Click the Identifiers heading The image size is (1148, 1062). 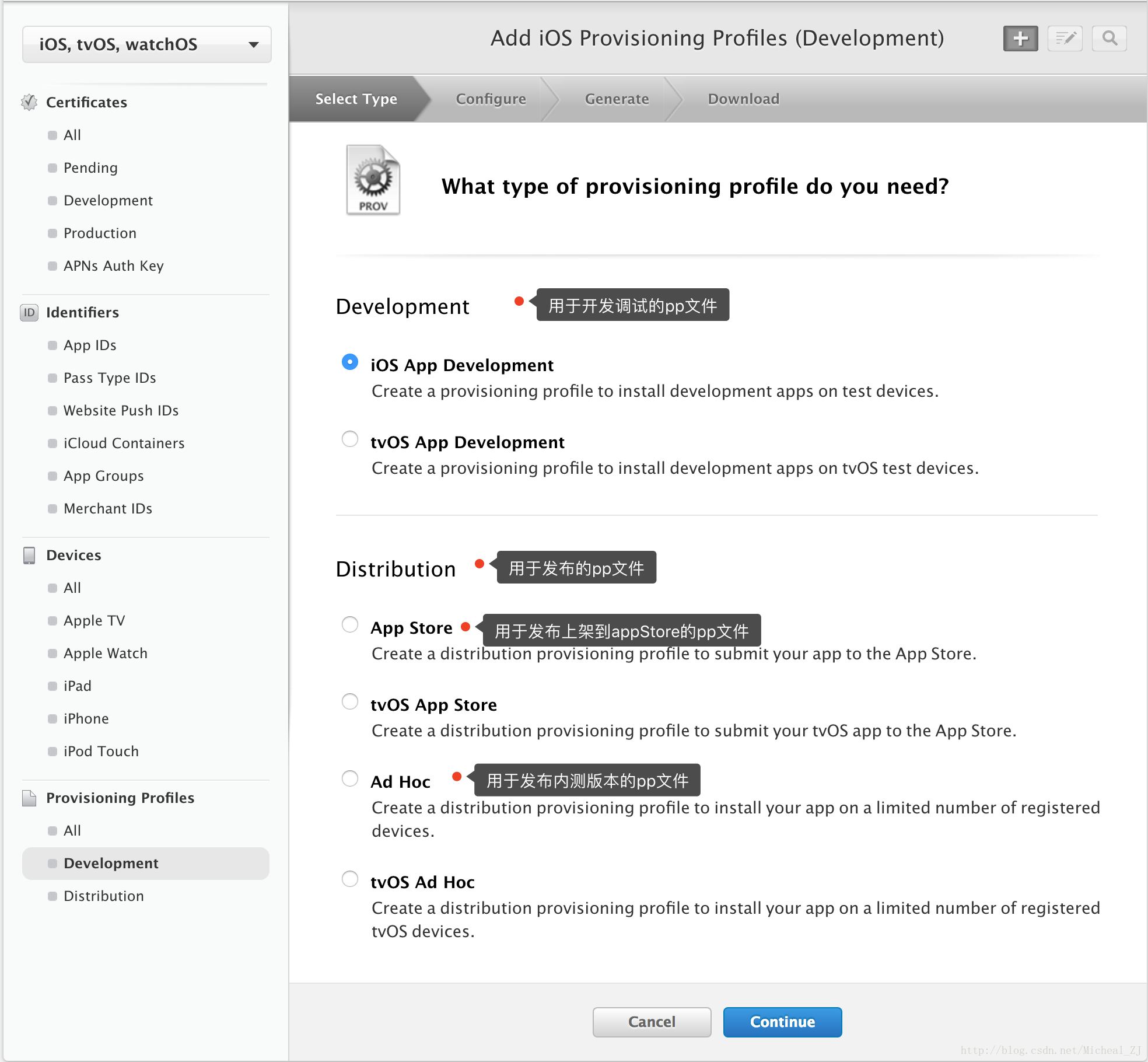tap(82, 312)
